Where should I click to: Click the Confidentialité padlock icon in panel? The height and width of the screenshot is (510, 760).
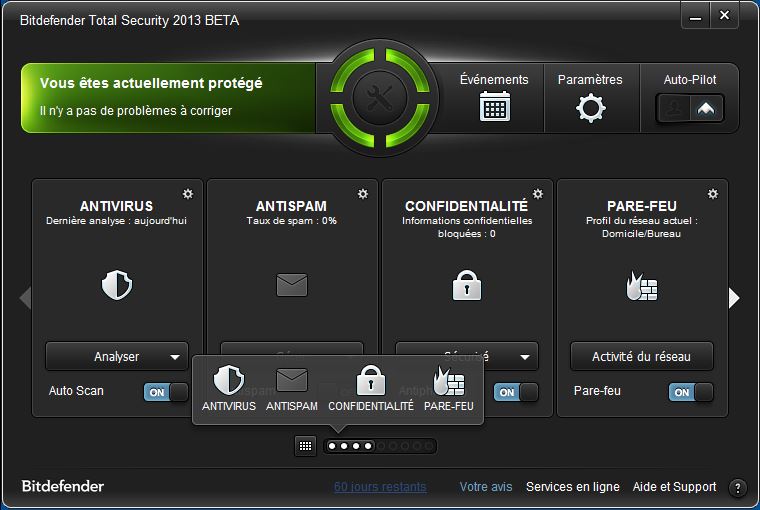click(467, 285)
